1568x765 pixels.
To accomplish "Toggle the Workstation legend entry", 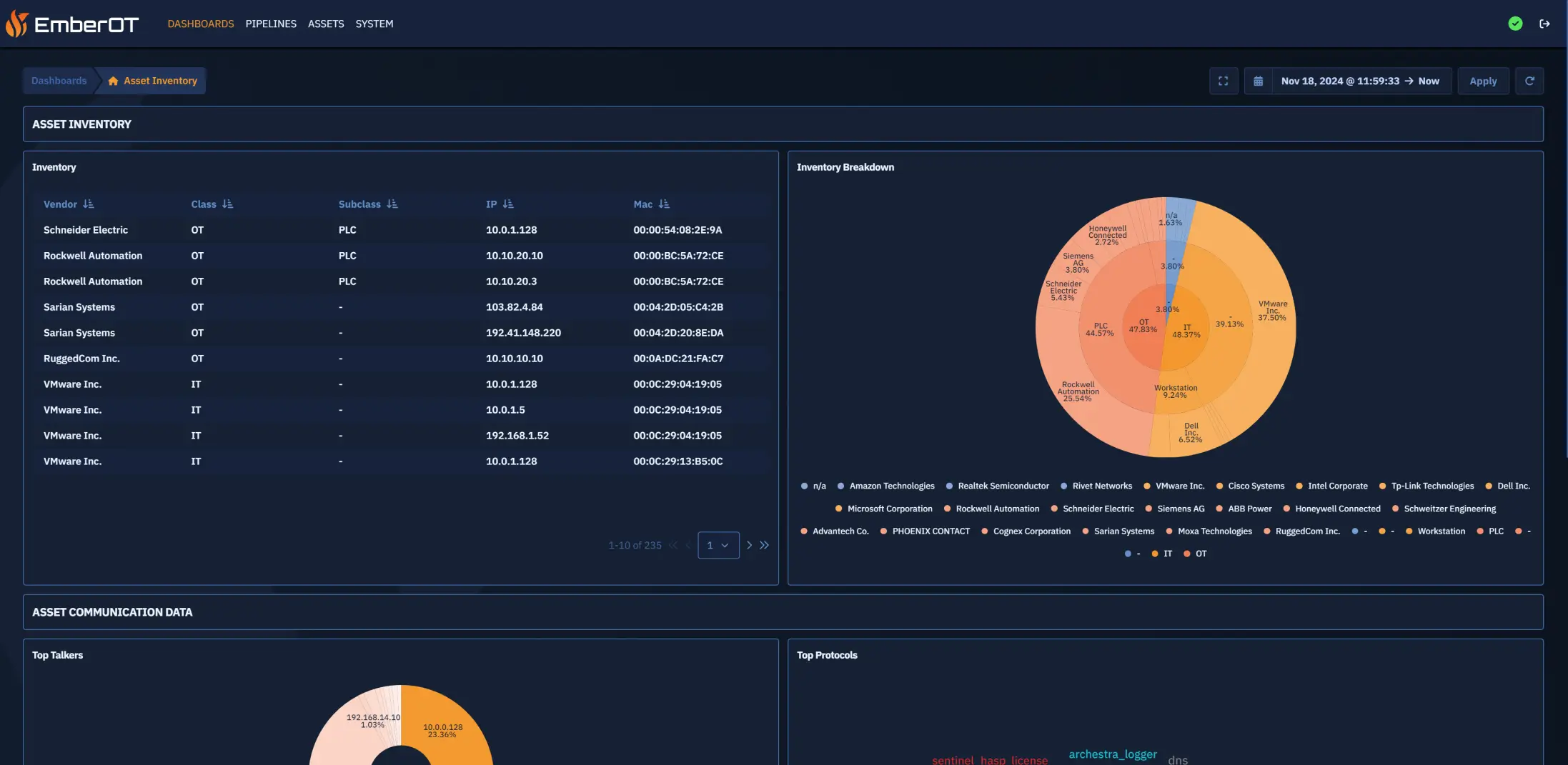I will click(1435, 531).
